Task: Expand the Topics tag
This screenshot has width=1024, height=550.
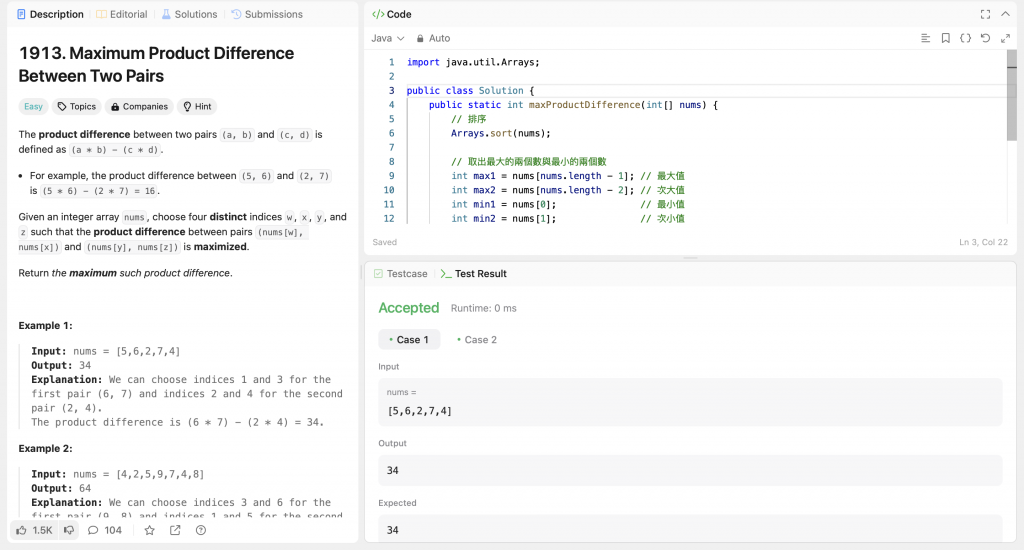Action: [x=76, y=106]
